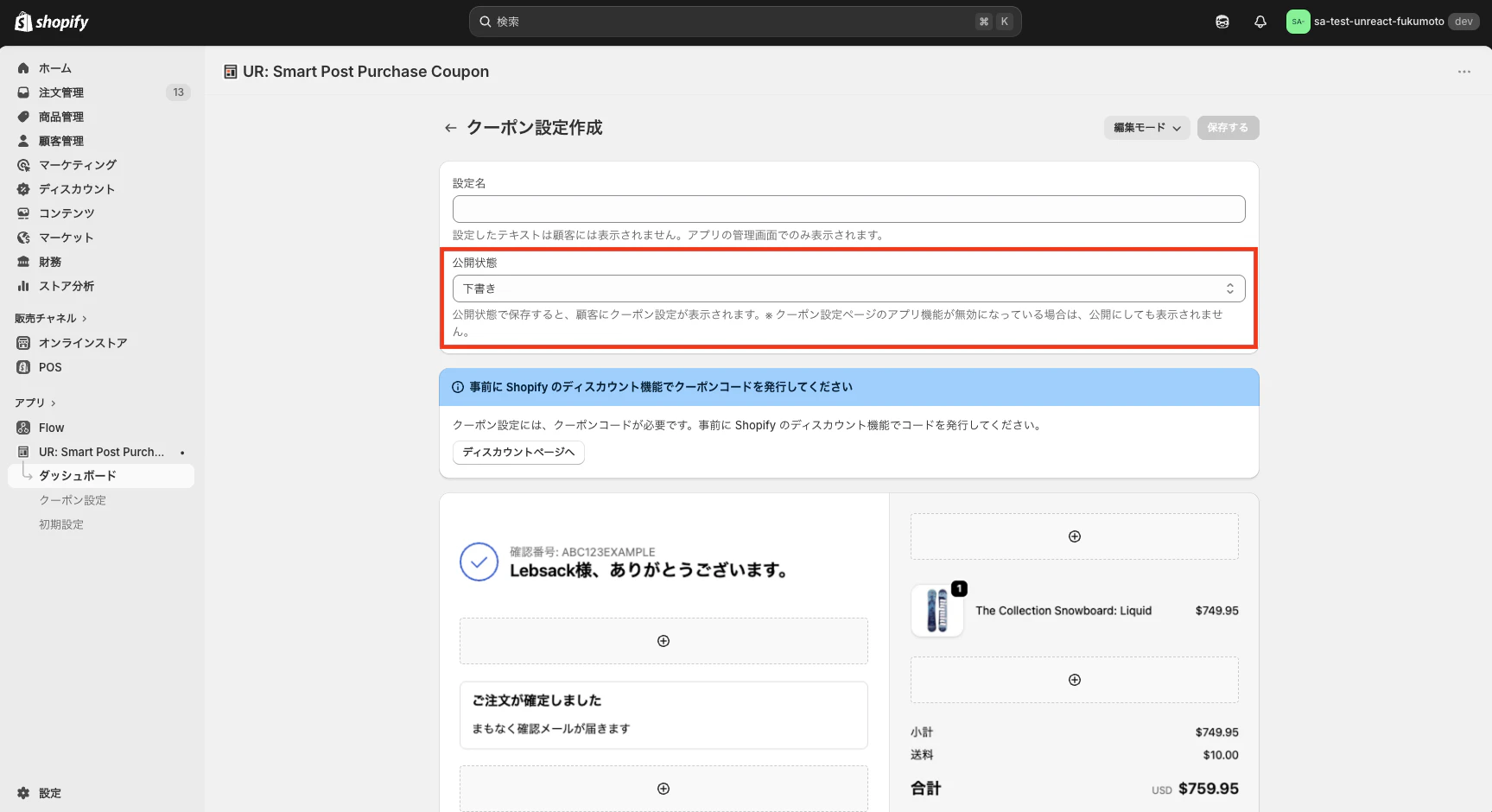Image resolution: width=1492 pixels, height=812 pixels.
Task: Click the store name sa-test-unreact-fukumoto
Action: 1379,22
